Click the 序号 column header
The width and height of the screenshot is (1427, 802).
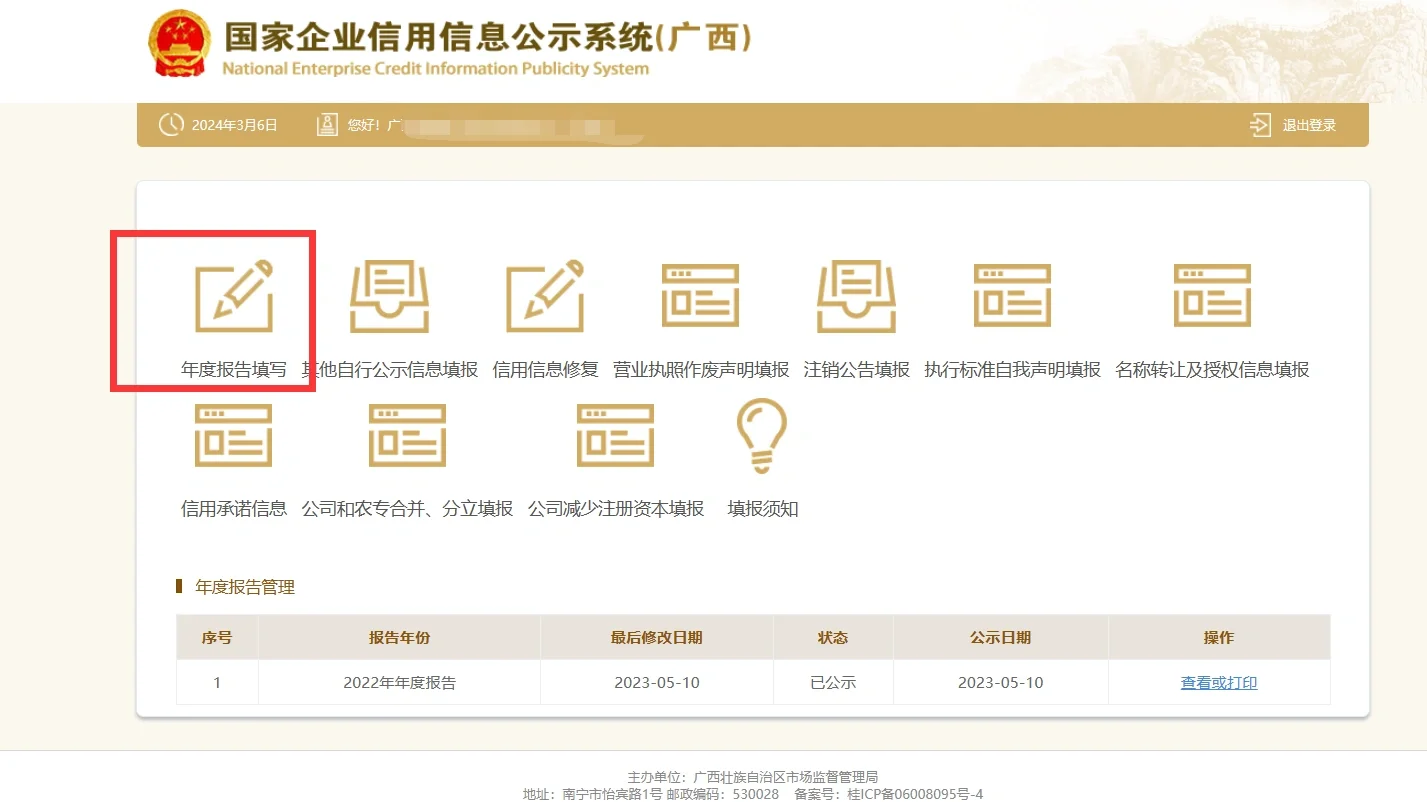coord(217,637)
